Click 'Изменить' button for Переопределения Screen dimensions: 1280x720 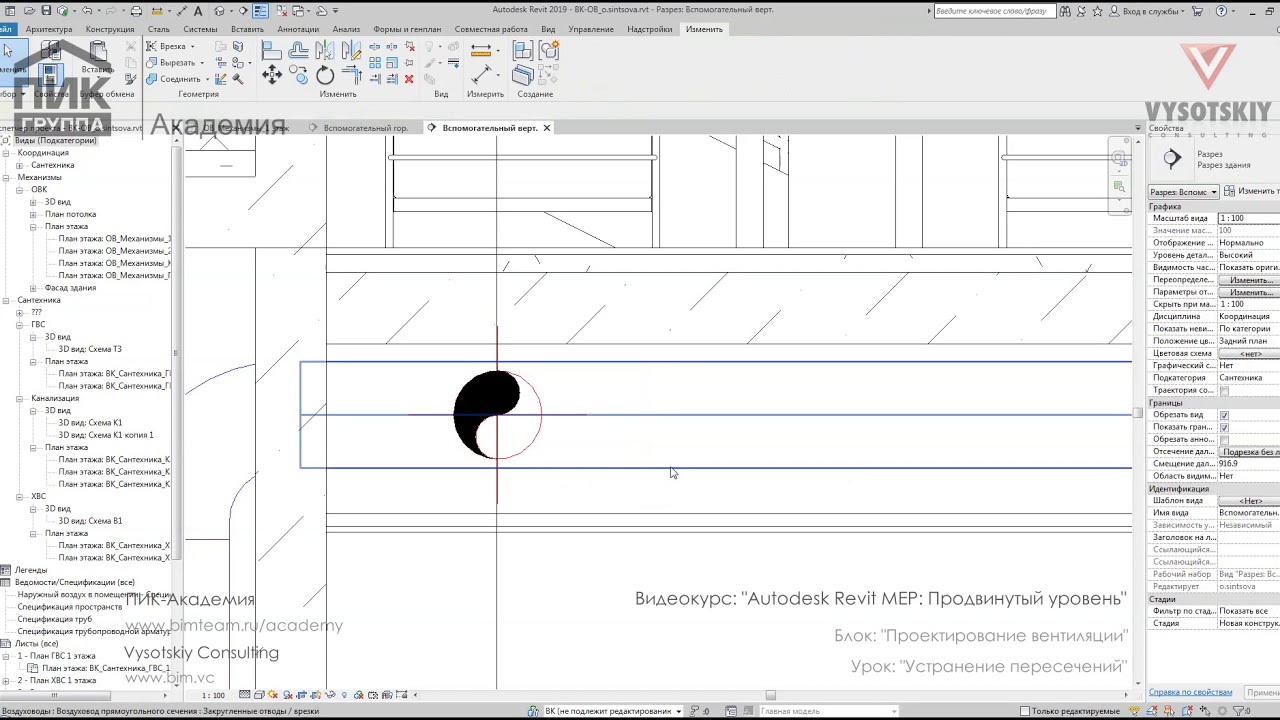tap(1250, 280)
